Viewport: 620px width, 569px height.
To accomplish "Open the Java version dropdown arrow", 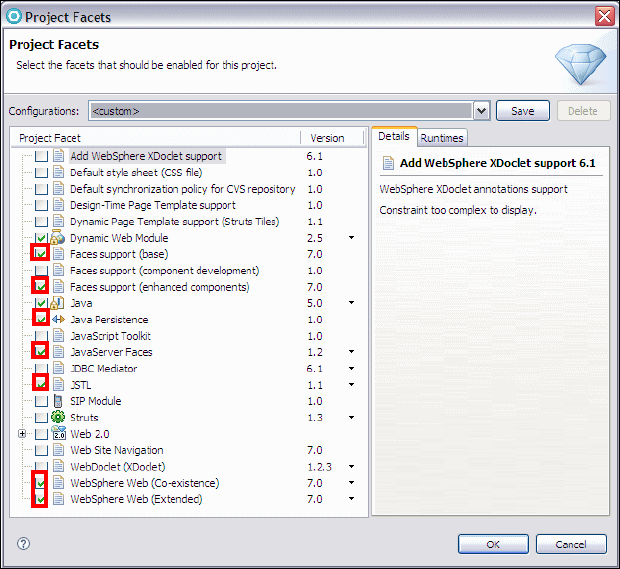I will 351,303.
